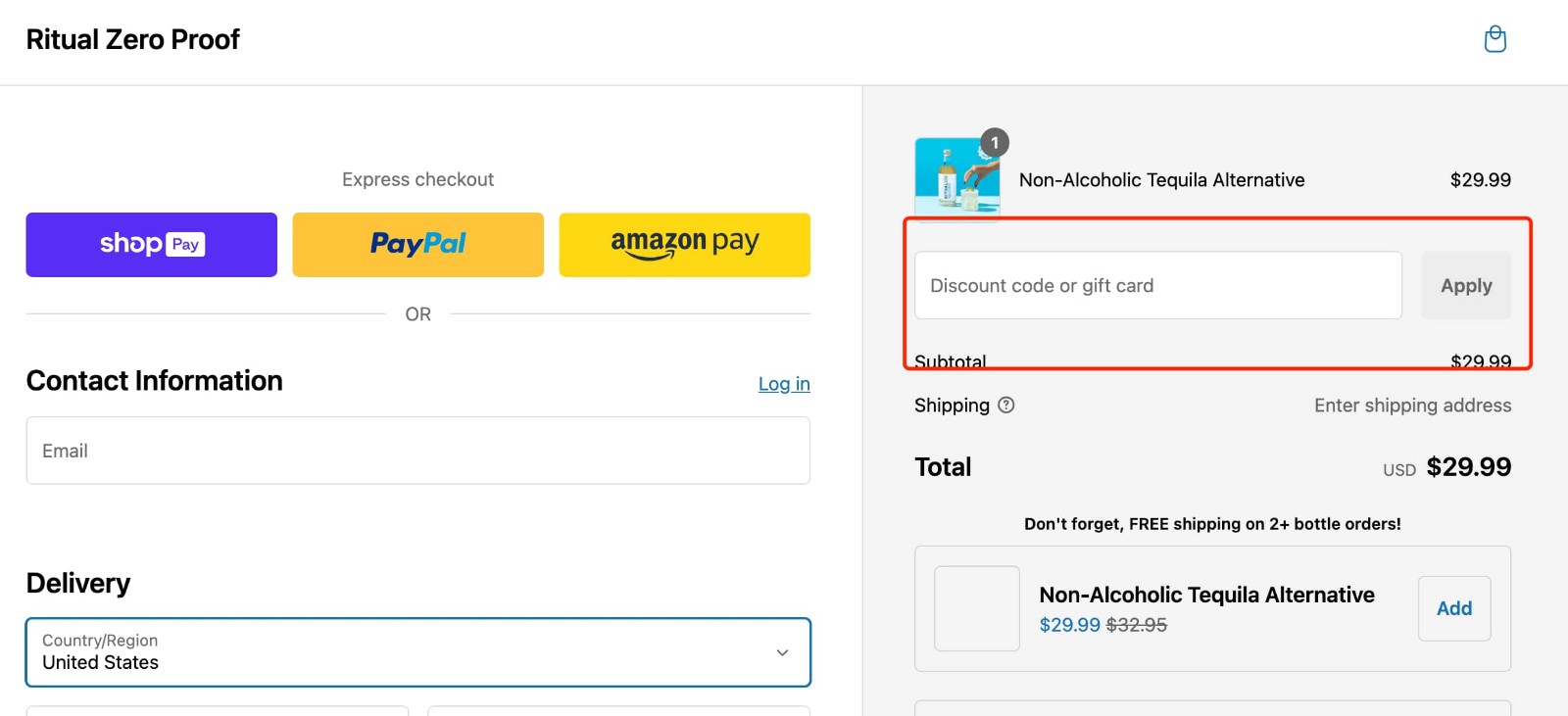Click the Log in link
Viewport: 1568px width, 716px height.
pyautogui.click(x=784, y=383)
